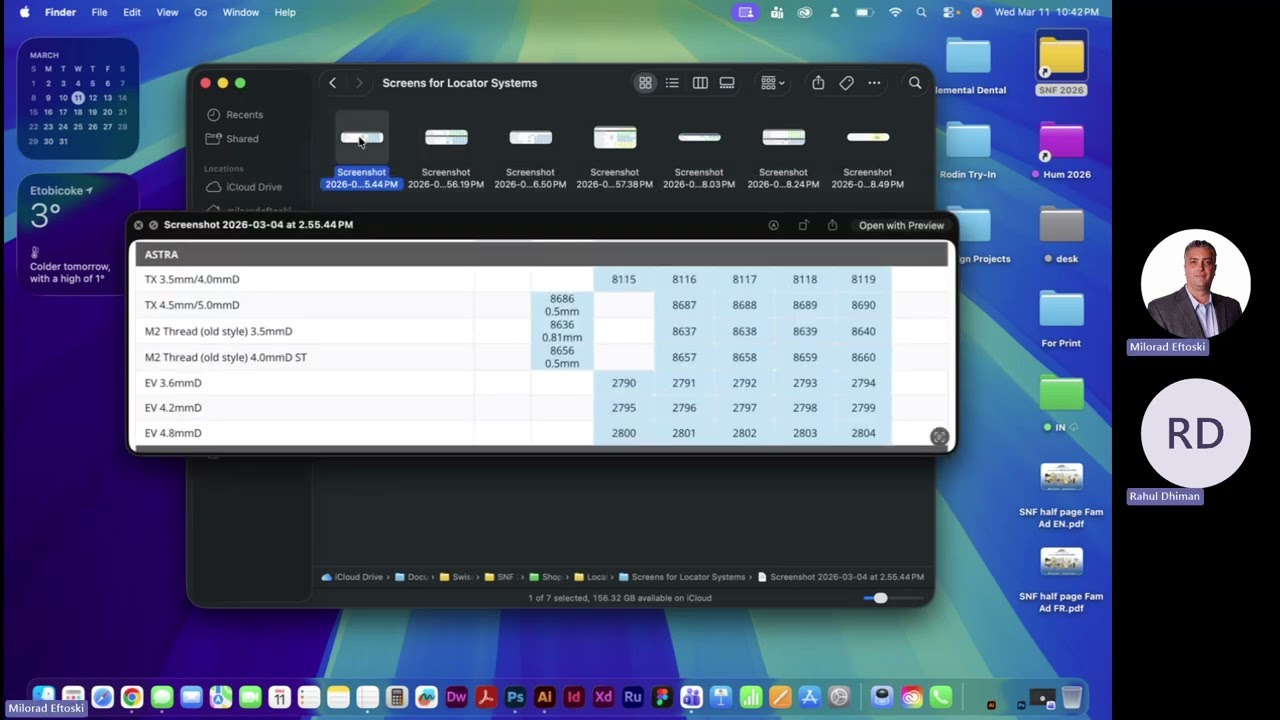Click the Finder tag icon
Image resolution: width=1280 pixels, height=720 pixels.
point(846,83)
